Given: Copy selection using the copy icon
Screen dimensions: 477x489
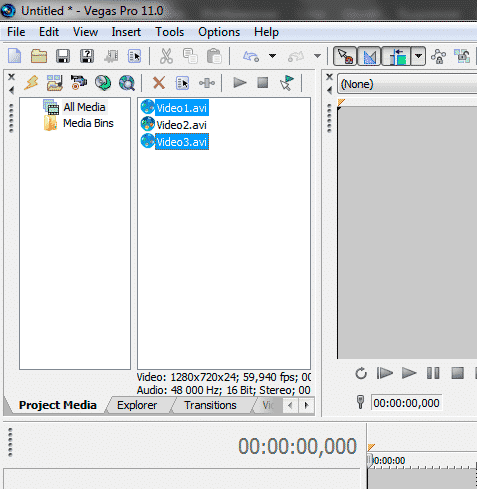Looking at the screenshot, I should 190,56.
